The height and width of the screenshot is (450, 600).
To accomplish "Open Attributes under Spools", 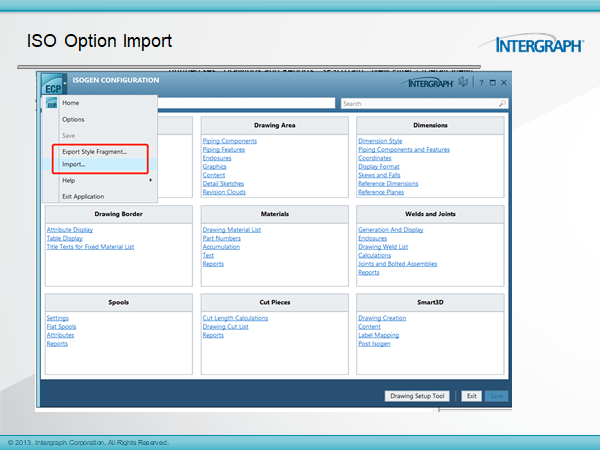I will pos(60,335).
